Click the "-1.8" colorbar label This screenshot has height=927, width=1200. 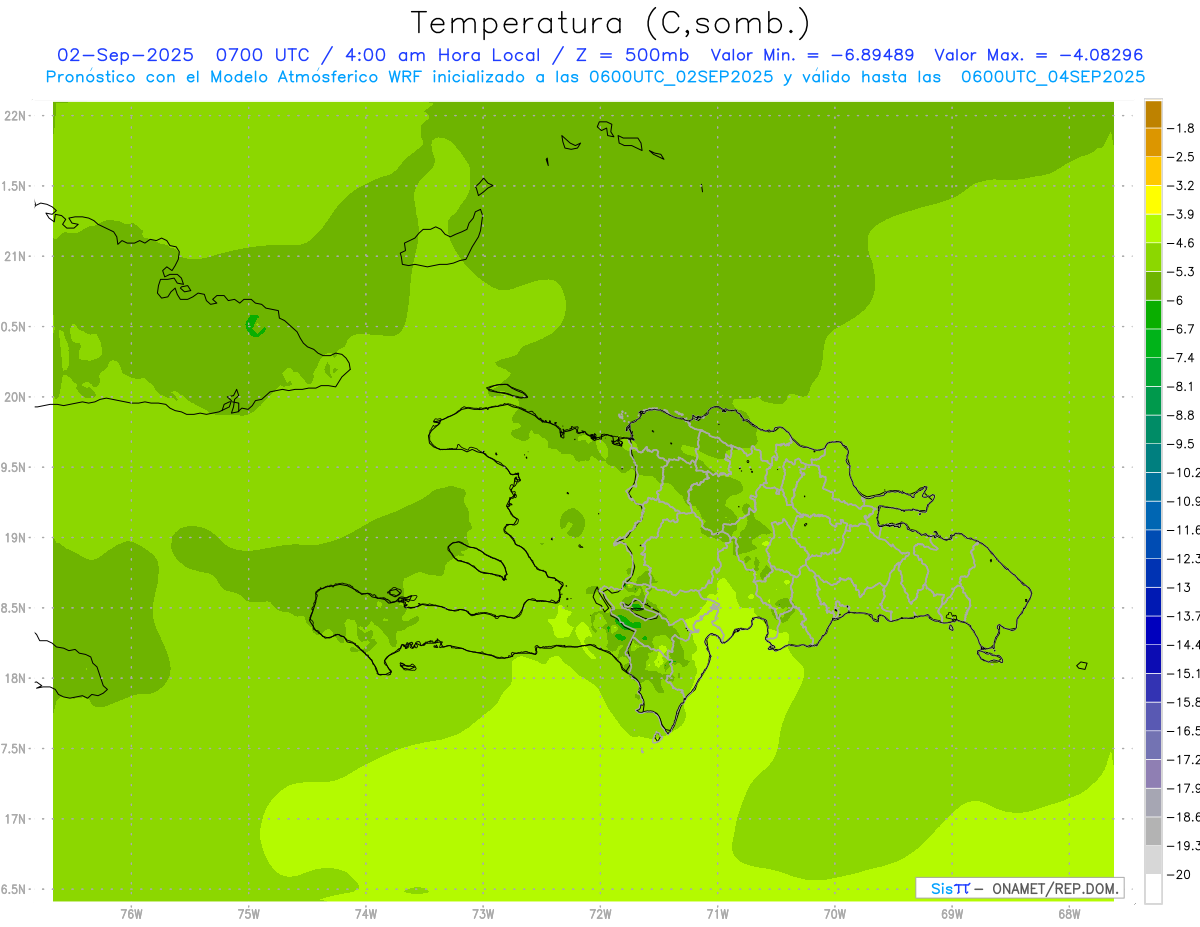coord(1180,128)
